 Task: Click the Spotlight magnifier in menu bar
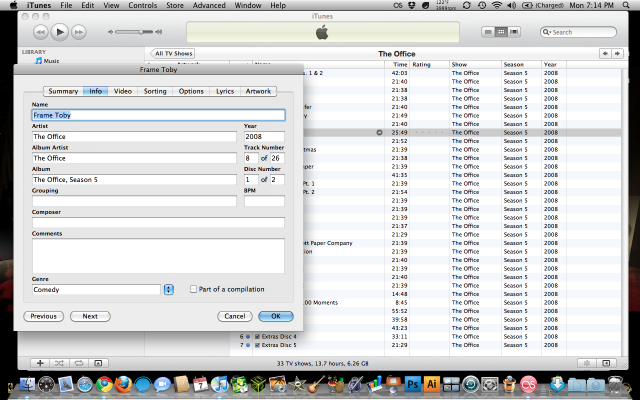point(626,5)
